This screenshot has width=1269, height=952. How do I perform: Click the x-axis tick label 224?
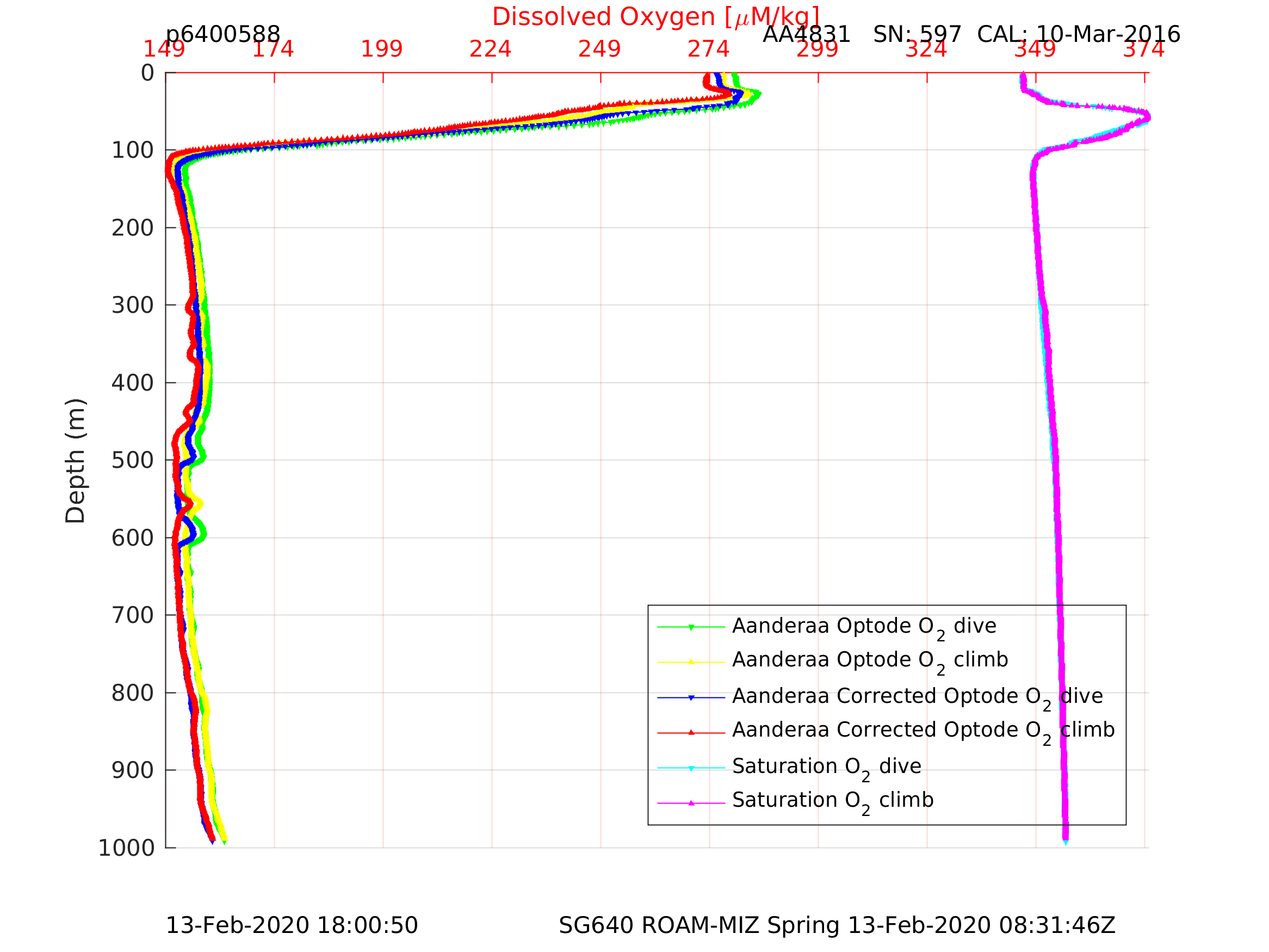[491, 50]
